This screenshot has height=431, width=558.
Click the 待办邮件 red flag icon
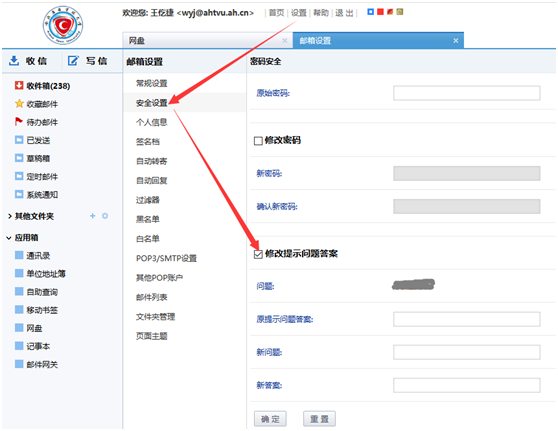point(19,122)
